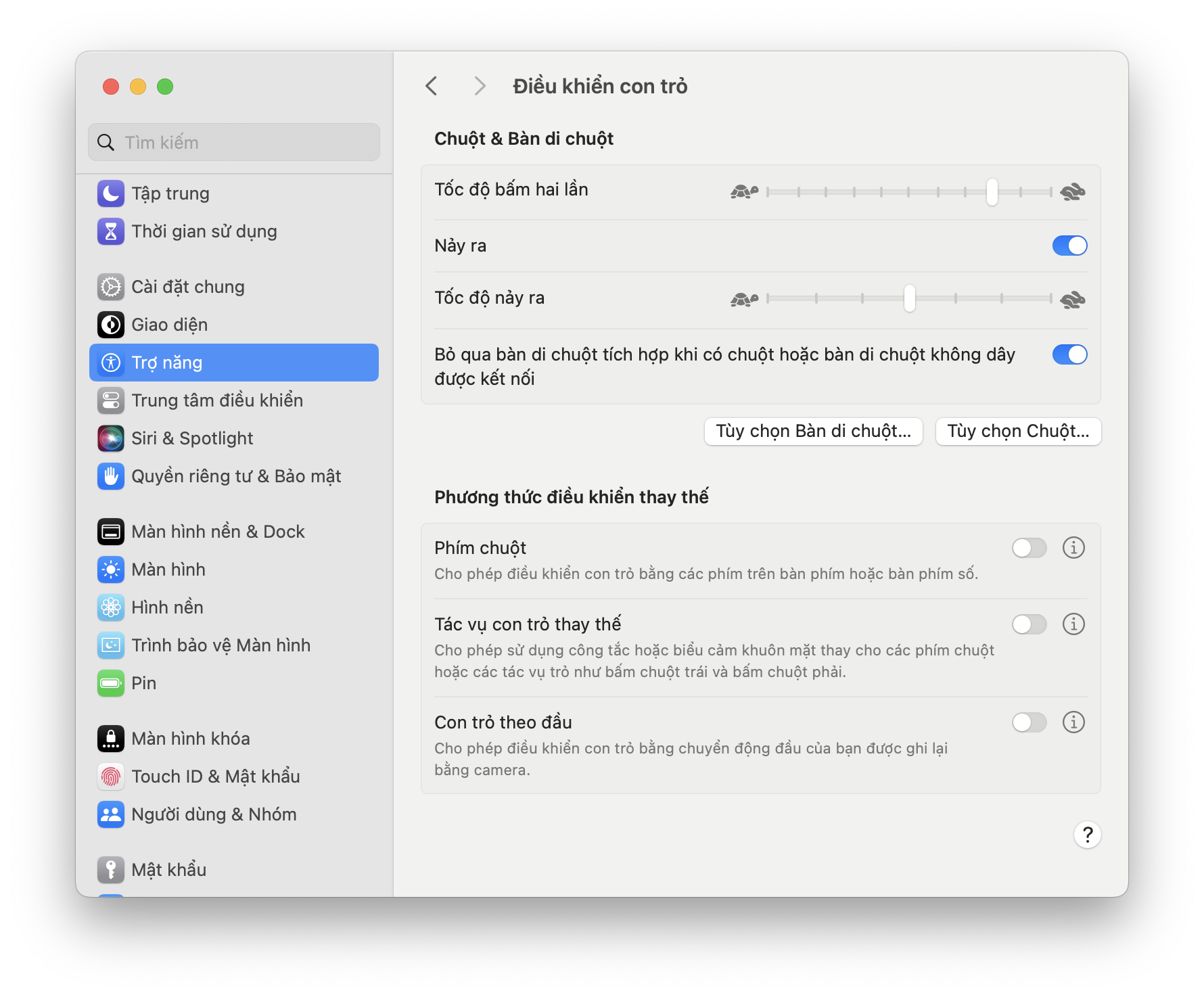Disable the Nảy ra toggle
This screenshot has width=1204, height=997.
[x=1069, y=246]
